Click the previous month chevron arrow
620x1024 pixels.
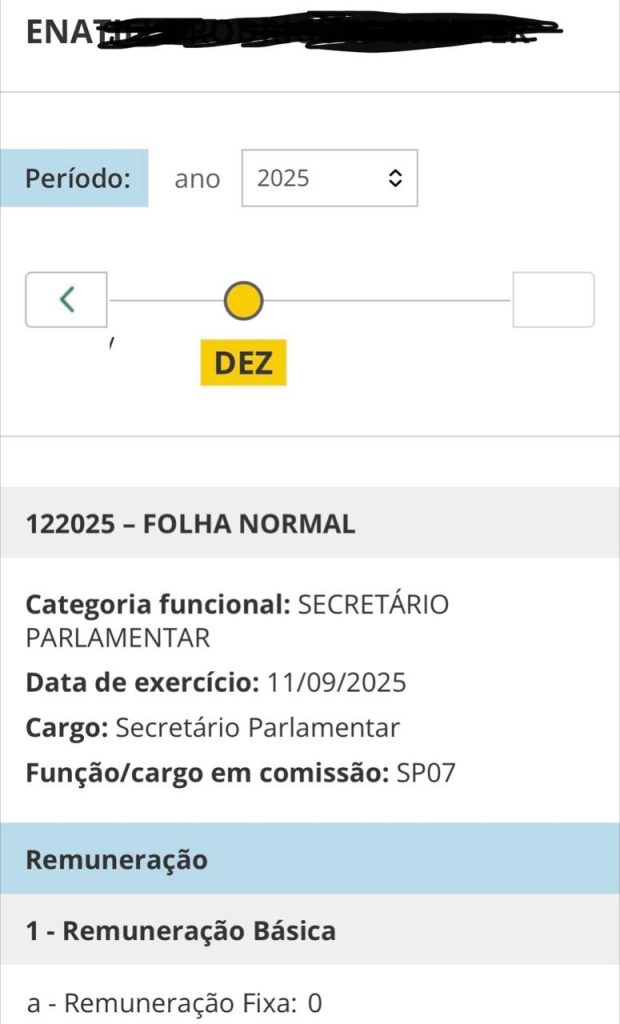tap(66, 299)
